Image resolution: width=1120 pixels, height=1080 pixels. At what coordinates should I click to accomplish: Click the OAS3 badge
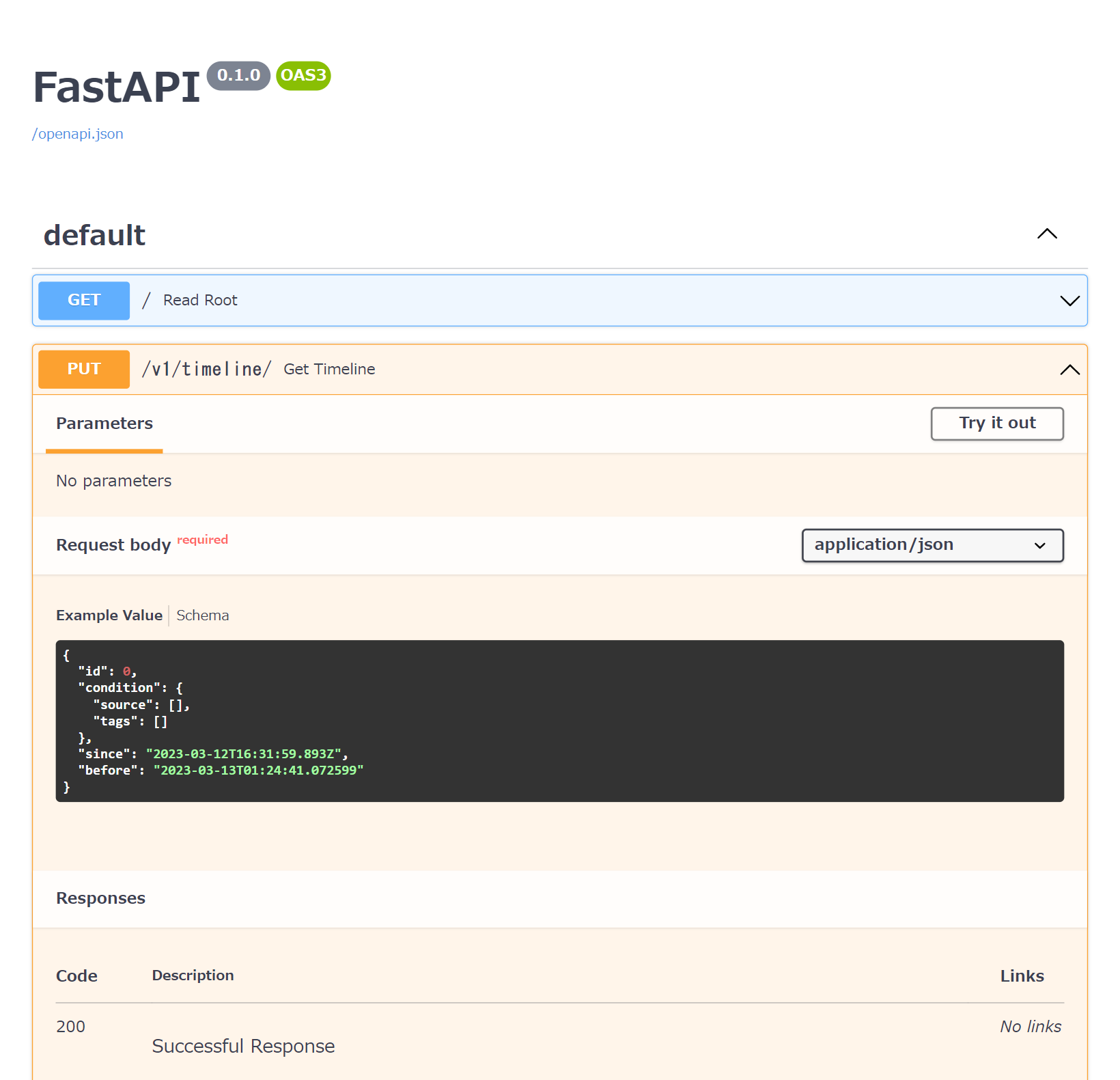coord(303,75)
